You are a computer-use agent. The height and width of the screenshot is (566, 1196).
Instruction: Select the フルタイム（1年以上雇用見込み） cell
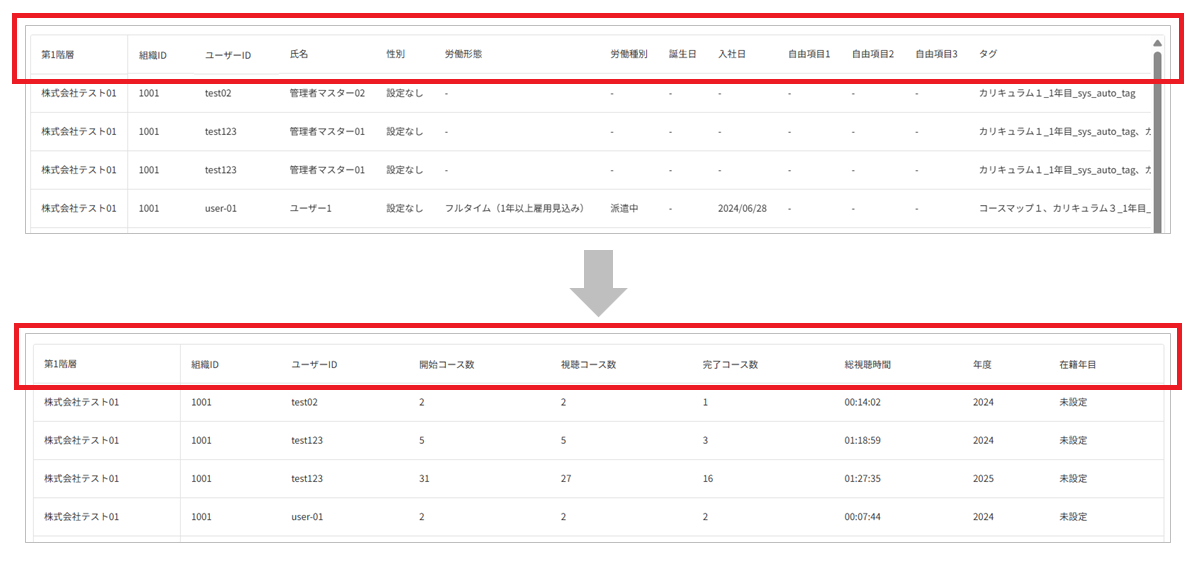pos(515,207)
